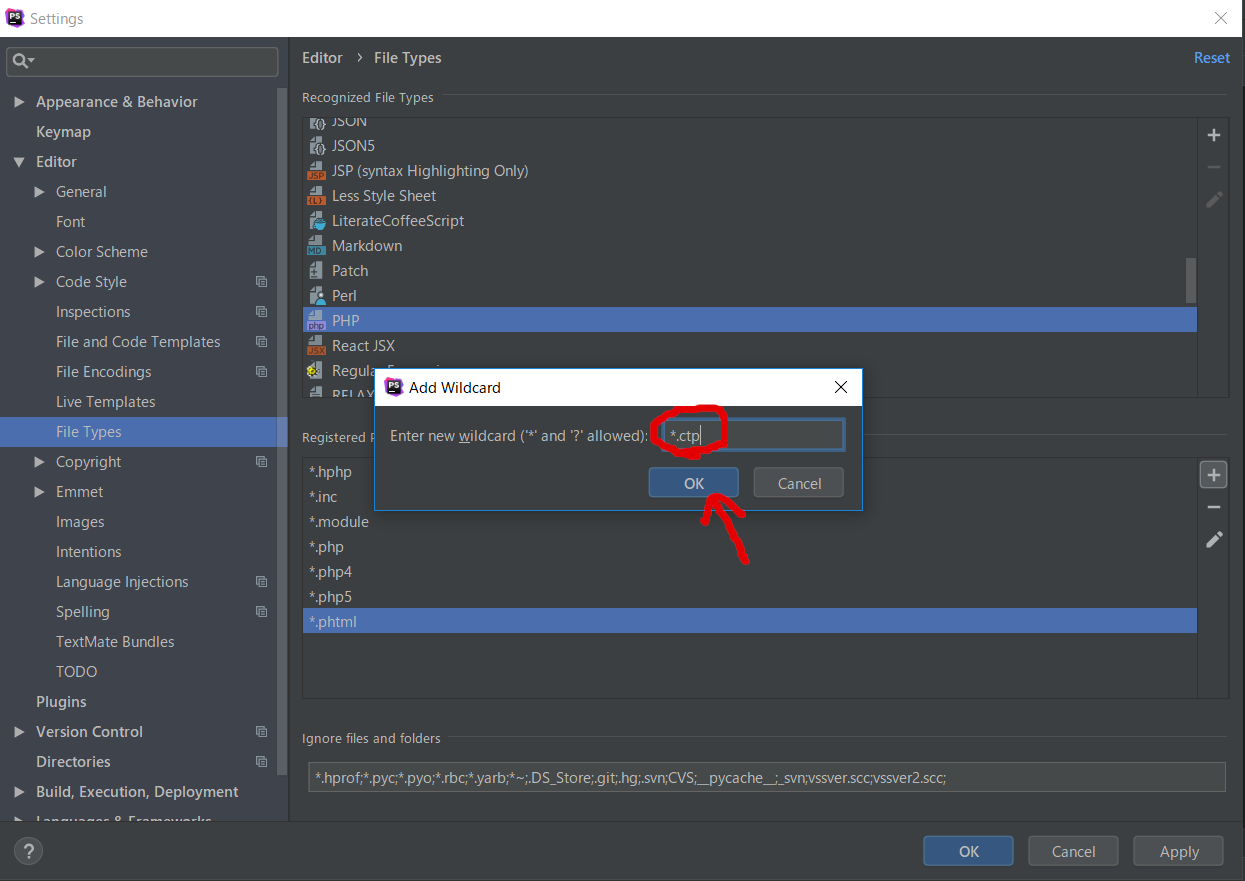Screen dimensions: 1245x881
Task: Click OK in the Settings window footer
Action: pyautogui.click(x=968, y=851)
